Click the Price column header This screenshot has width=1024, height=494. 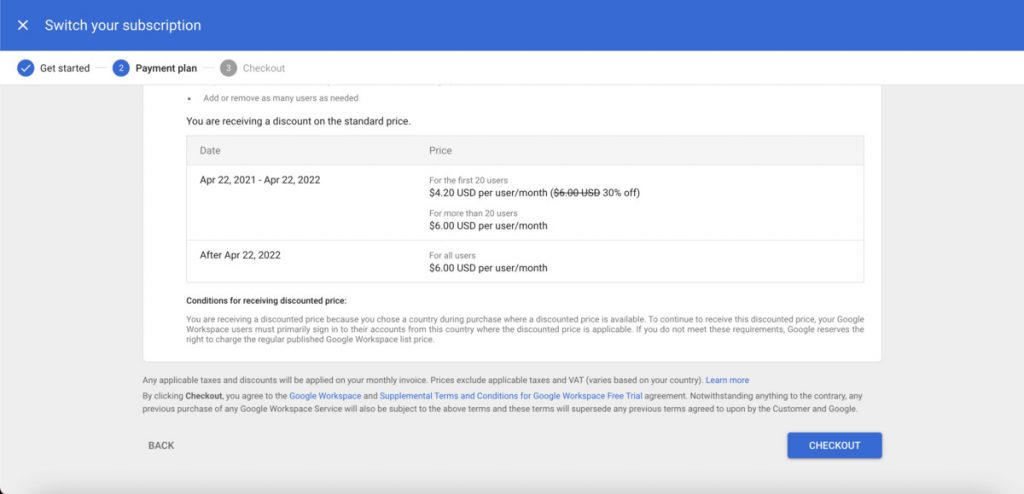(x=440, y=150)
